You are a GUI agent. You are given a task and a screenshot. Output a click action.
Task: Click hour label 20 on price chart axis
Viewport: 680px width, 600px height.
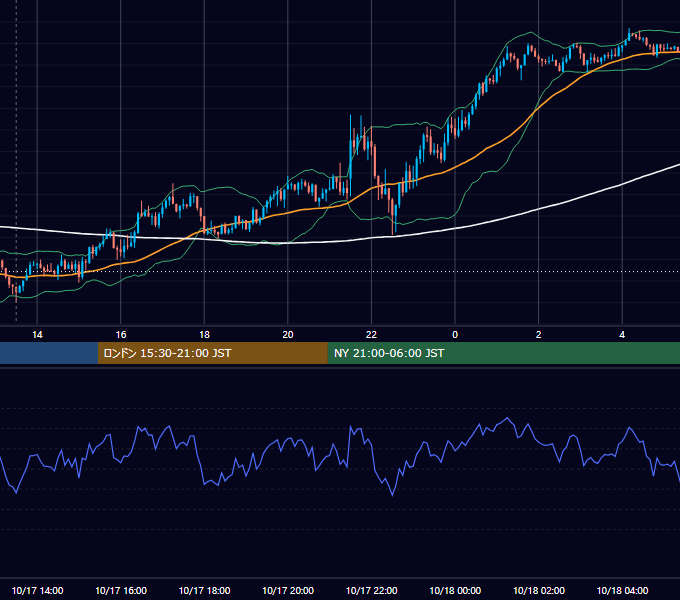(x=288, y=335)
